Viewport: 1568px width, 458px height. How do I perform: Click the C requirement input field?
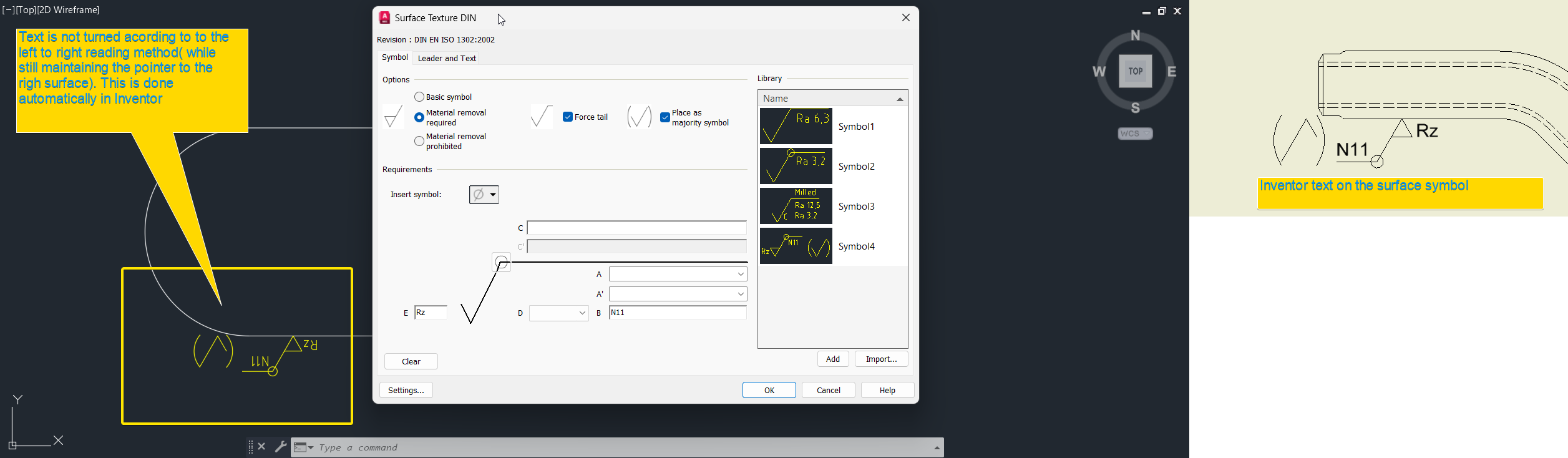coord(637,228)
